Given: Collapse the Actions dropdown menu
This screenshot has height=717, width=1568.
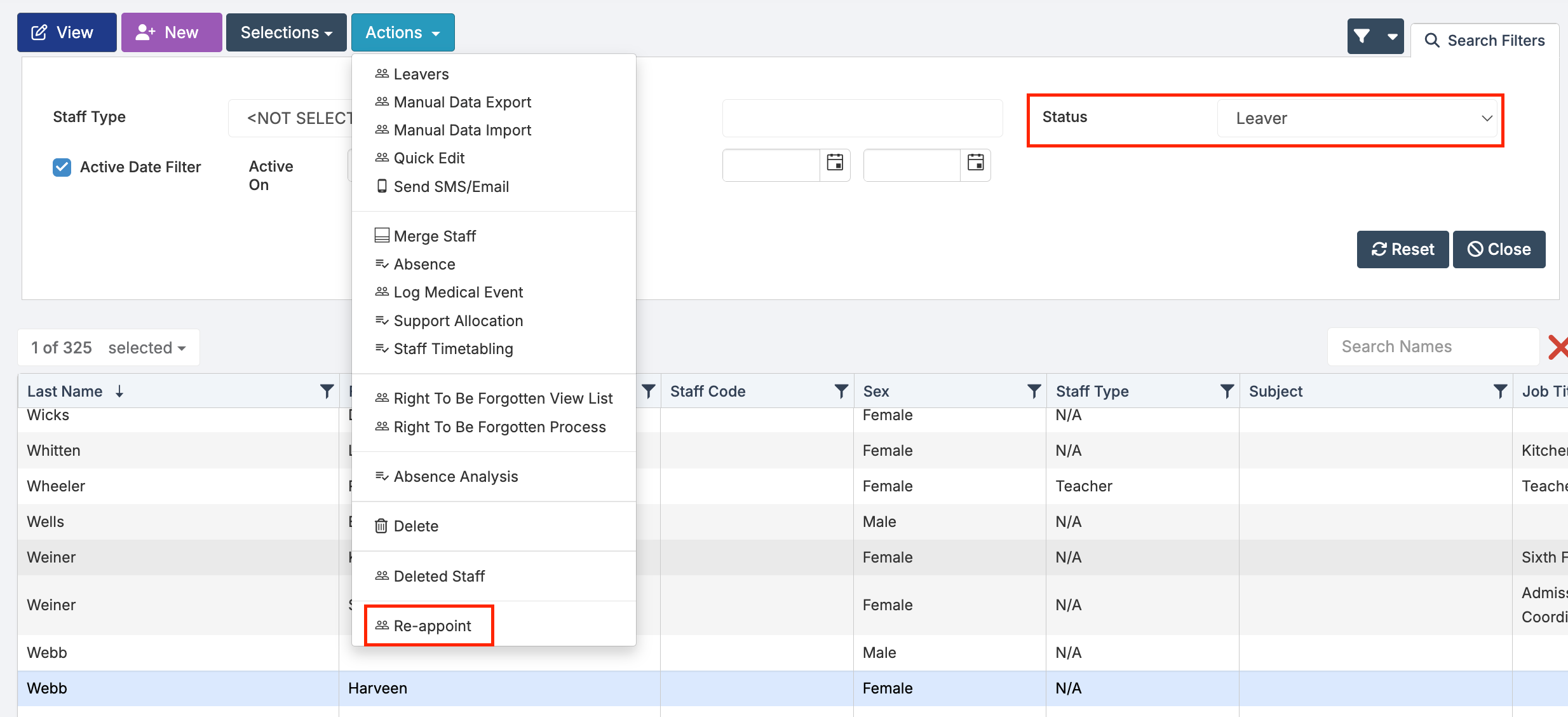Looking at the screenshot, I should pyautogui.click(x=403, y=32).
